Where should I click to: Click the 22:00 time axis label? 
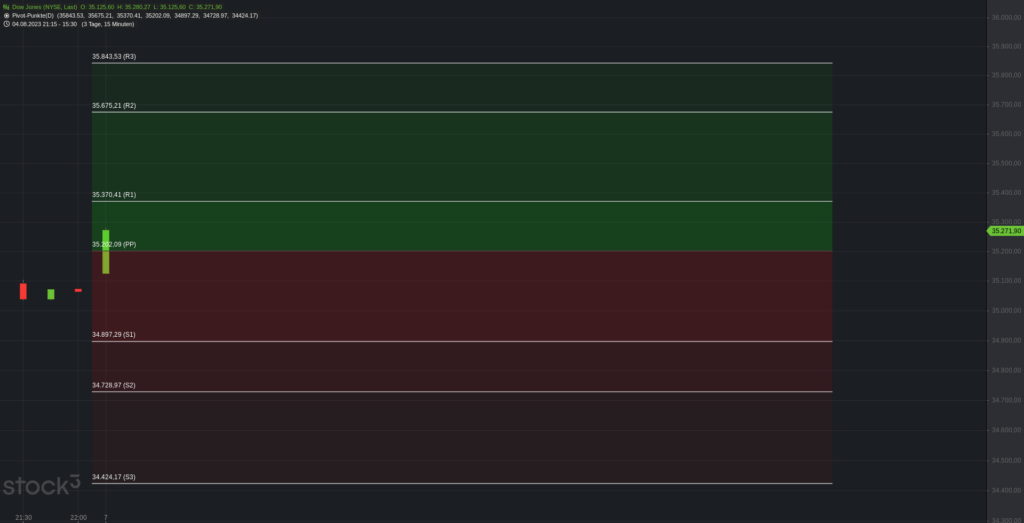(x=78, y=517)
